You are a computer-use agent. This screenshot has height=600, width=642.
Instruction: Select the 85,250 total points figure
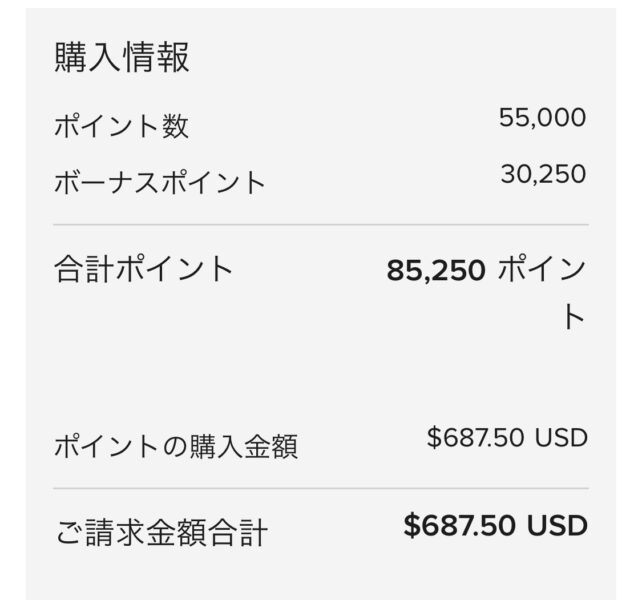click(436, 271)
